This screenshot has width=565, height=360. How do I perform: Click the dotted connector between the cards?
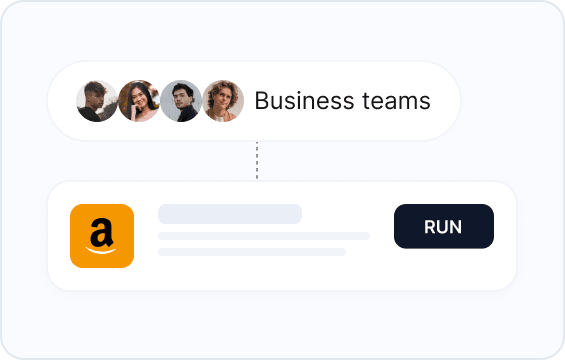click(x=257, y=161)
